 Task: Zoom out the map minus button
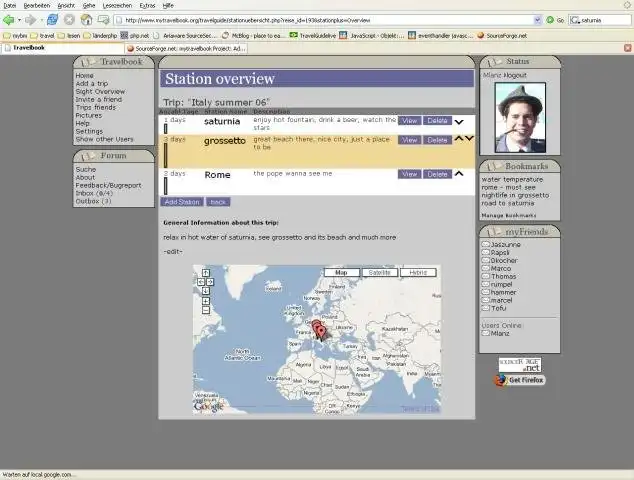206,310
